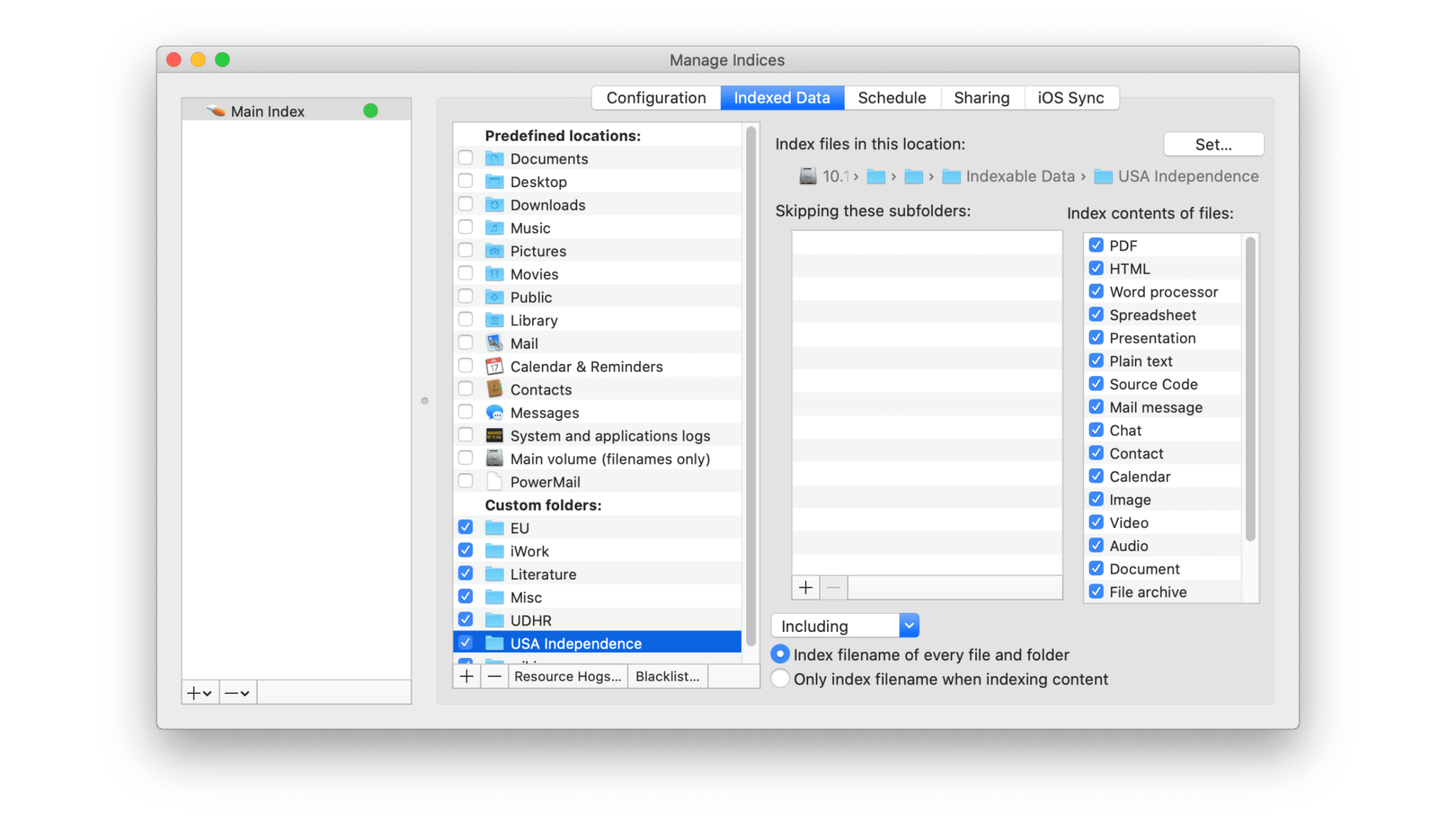The image size is (1456, 819).
Task: Select Only index filename when indexing content
Action: (780, 678)
